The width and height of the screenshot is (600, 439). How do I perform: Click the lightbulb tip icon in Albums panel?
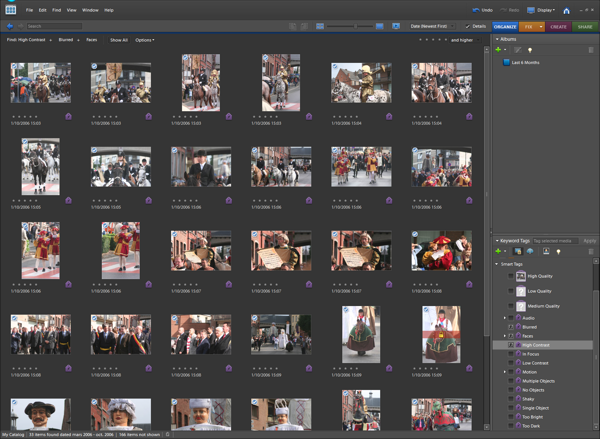pos(530,50)
